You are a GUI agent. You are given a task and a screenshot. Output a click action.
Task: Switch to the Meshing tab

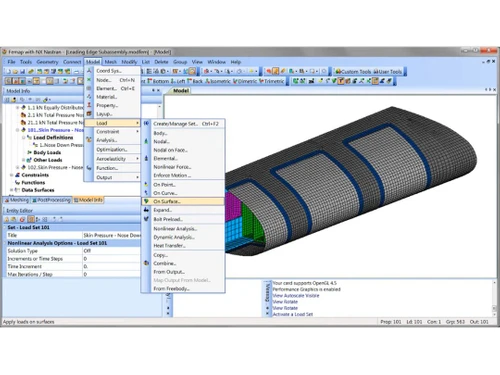click(x=17, y=200)
